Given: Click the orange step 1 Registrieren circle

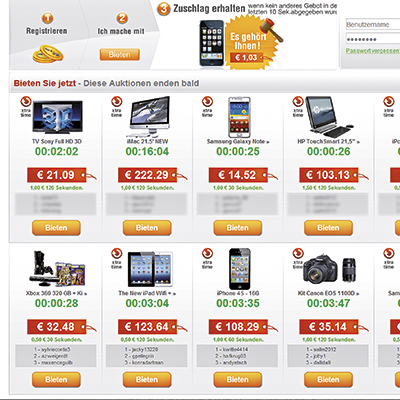Looking at the screenshot, I should [x=47, y=18].
